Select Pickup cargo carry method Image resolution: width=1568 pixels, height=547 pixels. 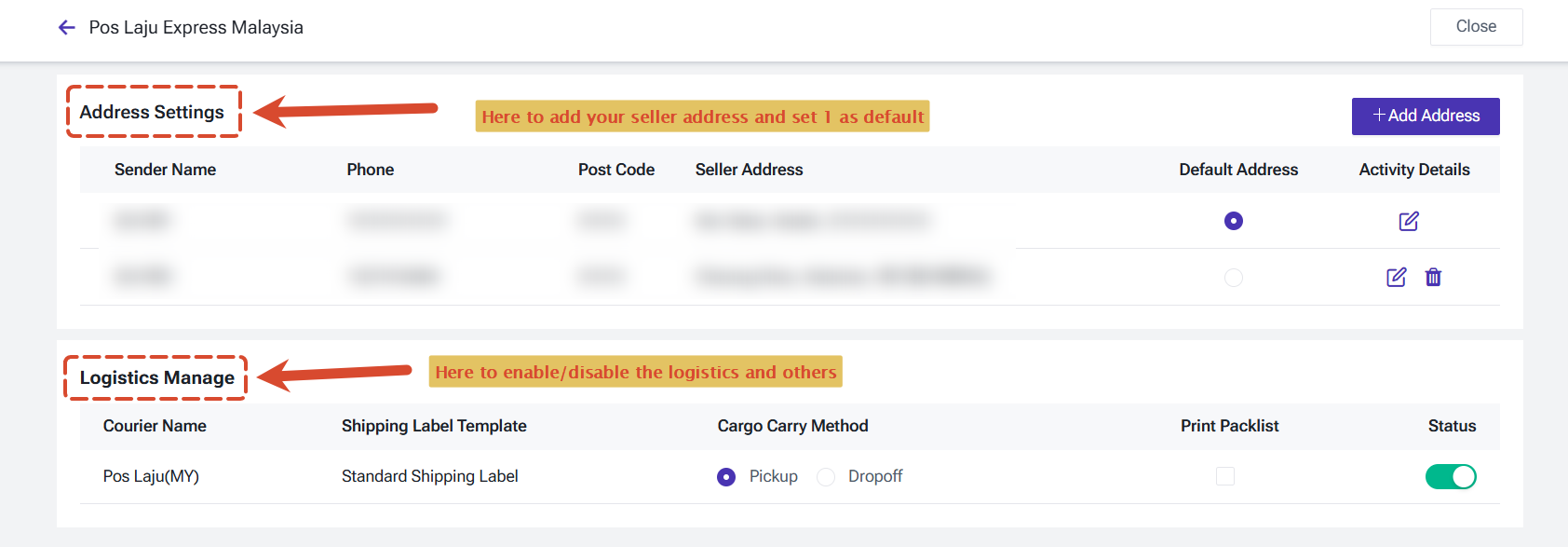[x=726, y=477]
